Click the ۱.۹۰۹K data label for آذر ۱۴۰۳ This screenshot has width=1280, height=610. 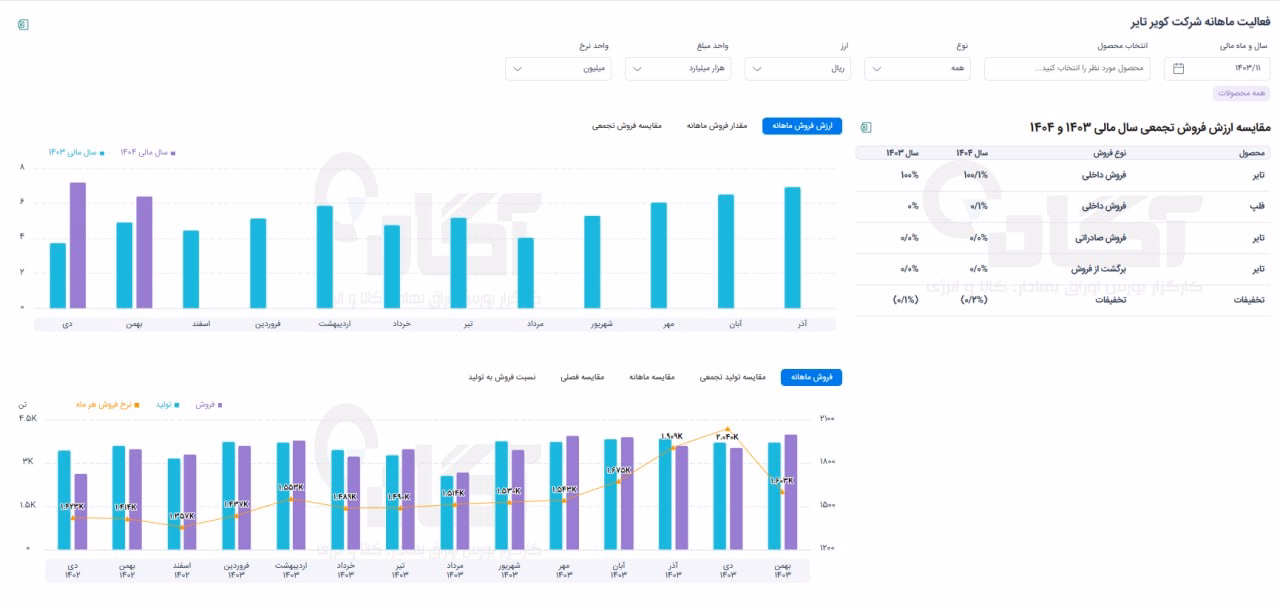pos(671,437)
